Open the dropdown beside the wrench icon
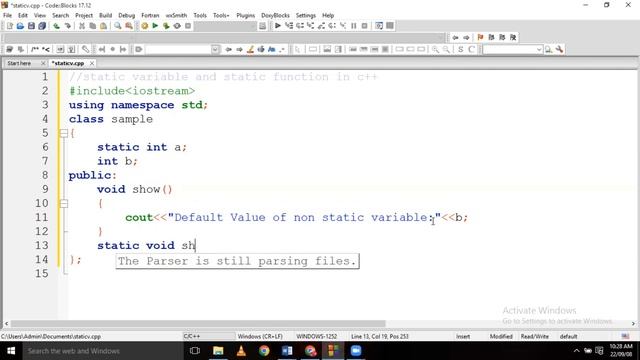Image resolution: width=640 pixels, height=360 pixels. (x=539, y=49)
